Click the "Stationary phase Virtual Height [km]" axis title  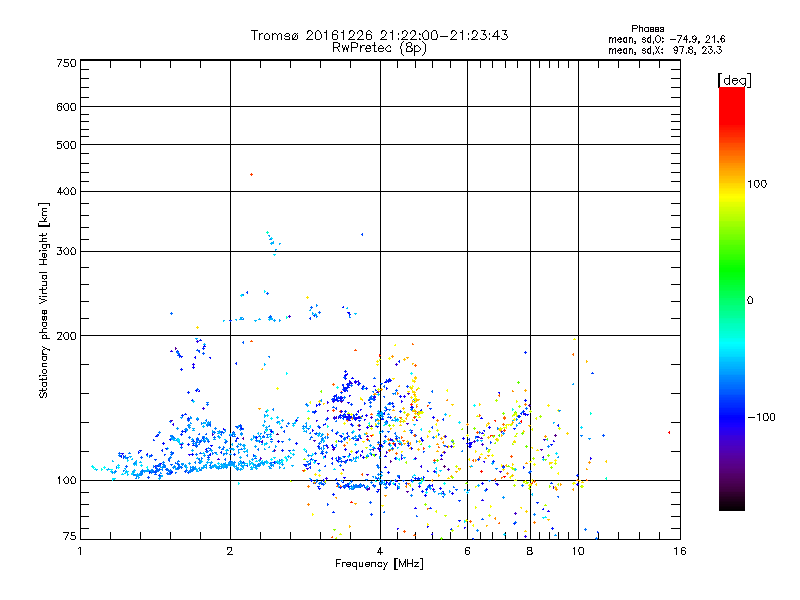[44, 300]
